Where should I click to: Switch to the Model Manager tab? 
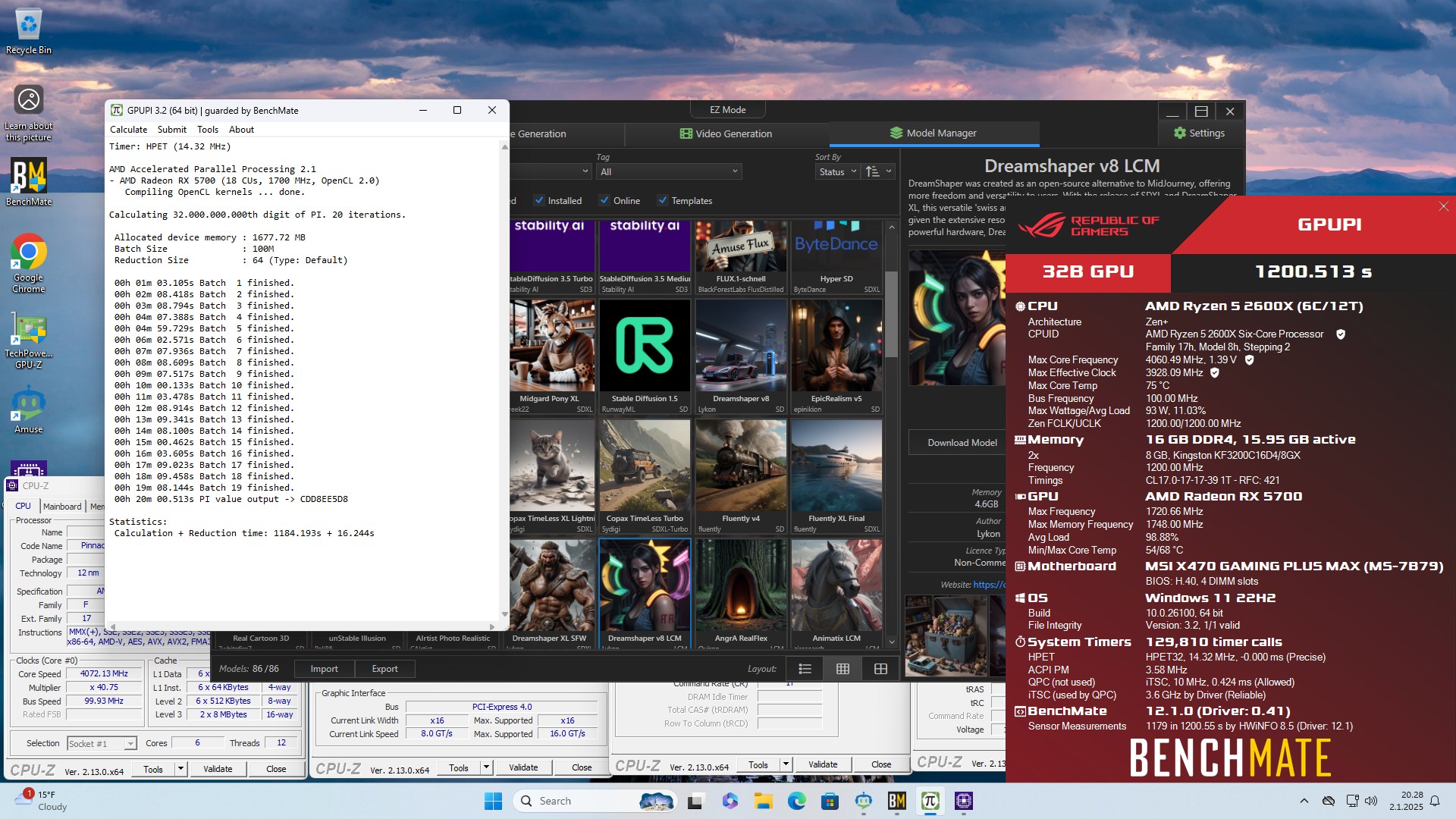coord(934,133)
